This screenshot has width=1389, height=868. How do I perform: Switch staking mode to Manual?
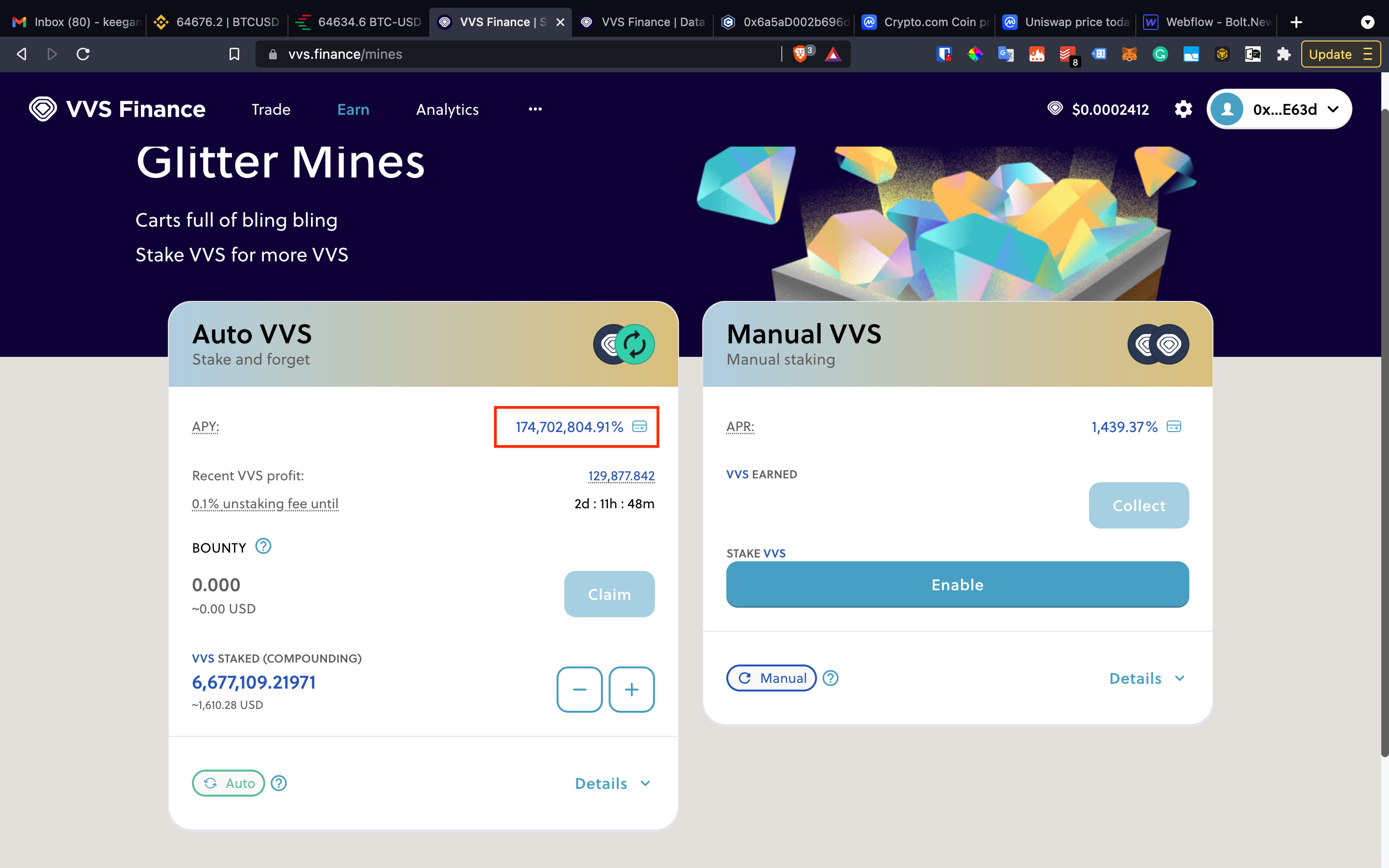(771, 678)
